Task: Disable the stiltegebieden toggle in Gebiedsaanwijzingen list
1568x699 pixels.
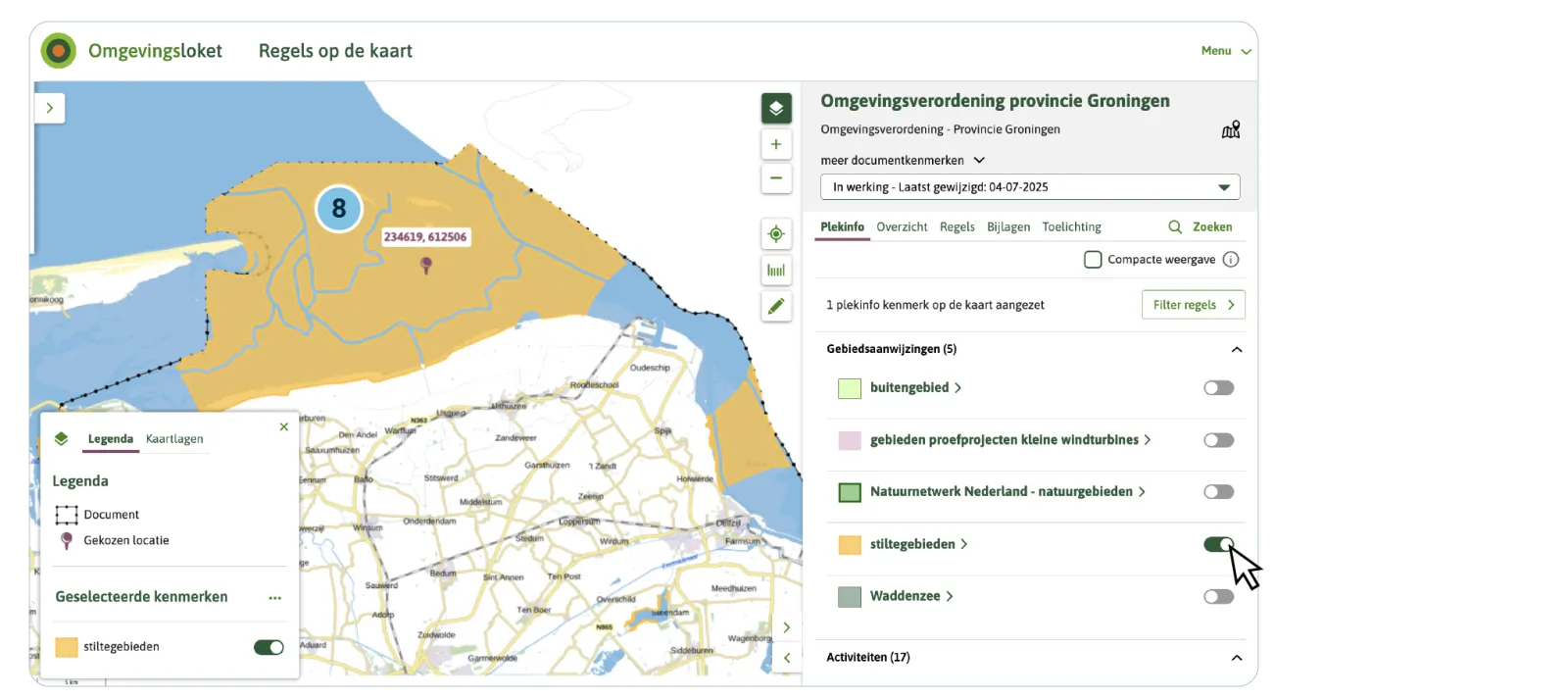Action: 1219,544
